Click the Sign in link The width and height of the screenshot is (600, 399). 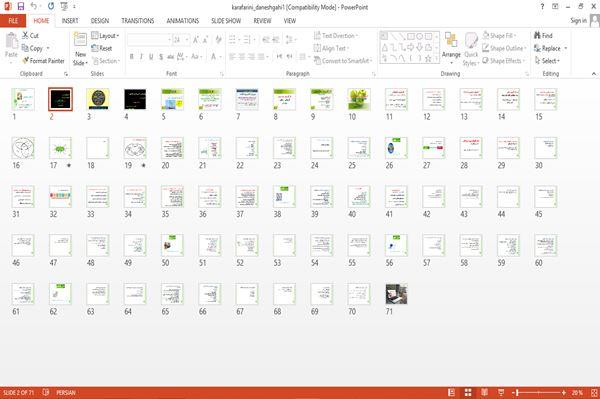coord(578,21)
